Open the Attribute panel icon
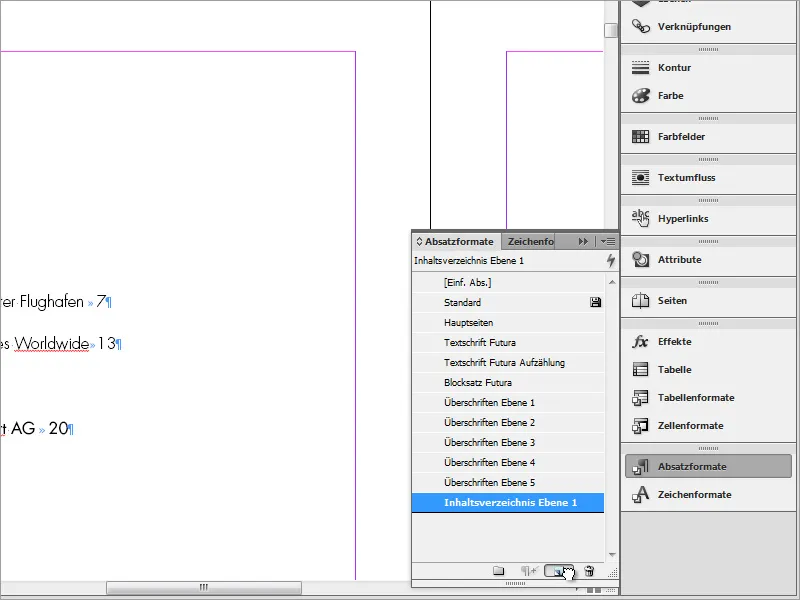This screenshot has height=600, width=800. pos(641,259)
